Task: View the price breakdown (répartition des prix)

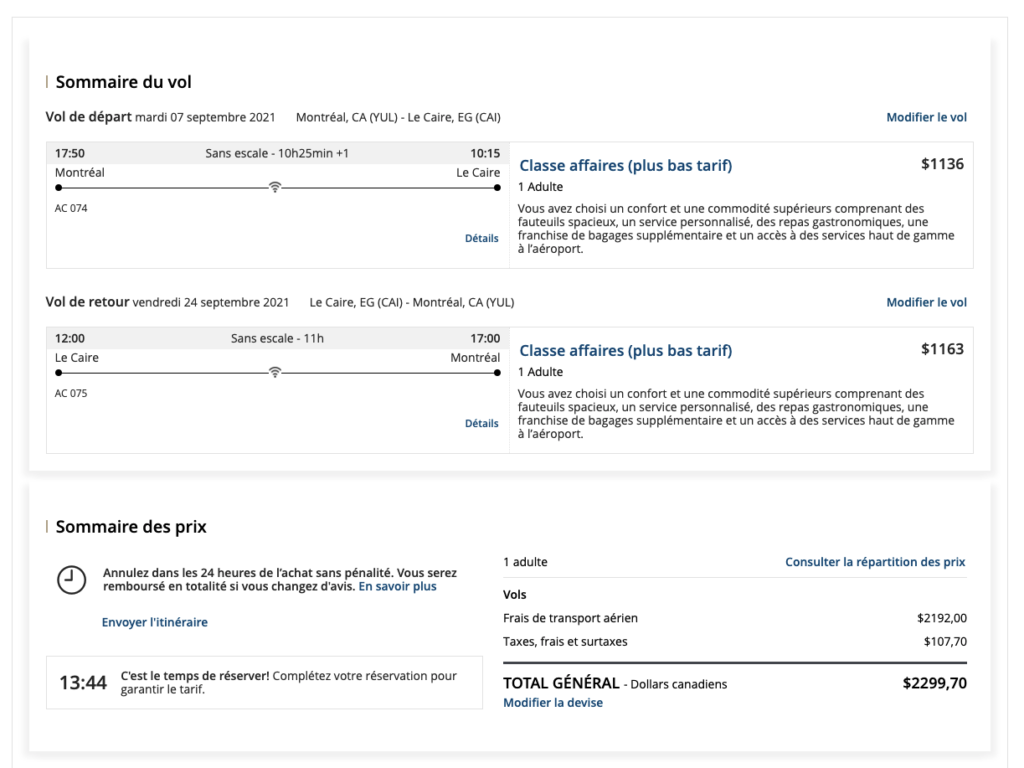Action: tap(875, 562)
